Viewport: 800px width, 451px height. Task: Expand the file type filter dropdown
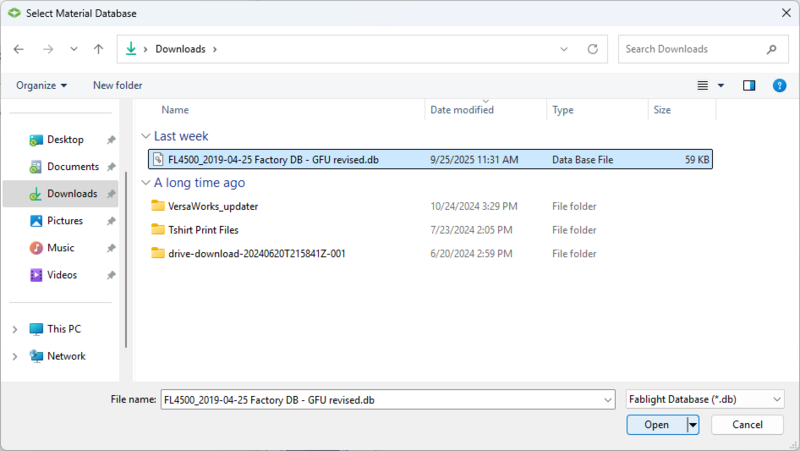(777, 400)
